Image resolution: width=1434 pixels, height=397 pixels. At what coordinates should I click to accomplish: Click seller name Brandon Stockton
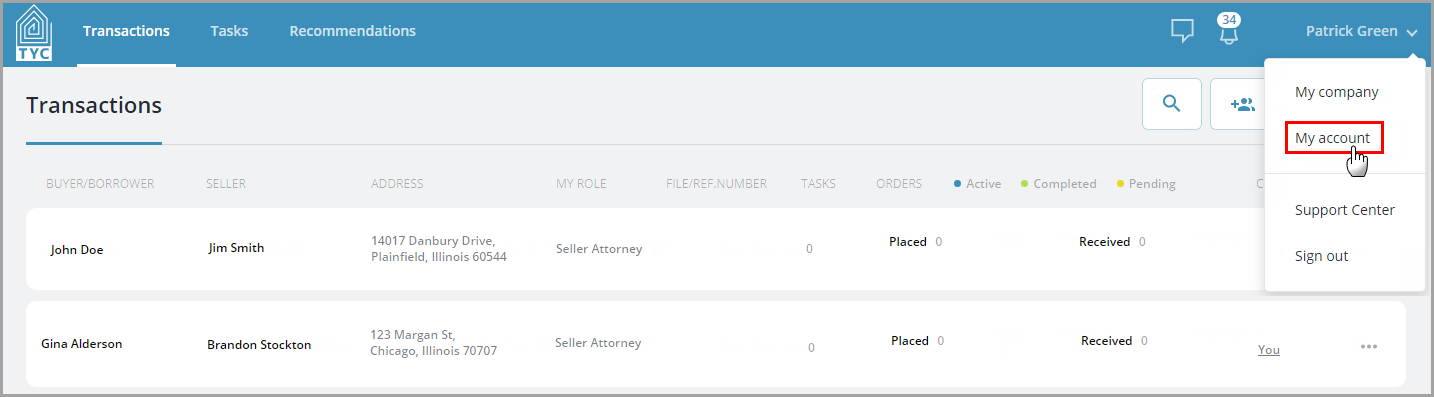[259, 345]
